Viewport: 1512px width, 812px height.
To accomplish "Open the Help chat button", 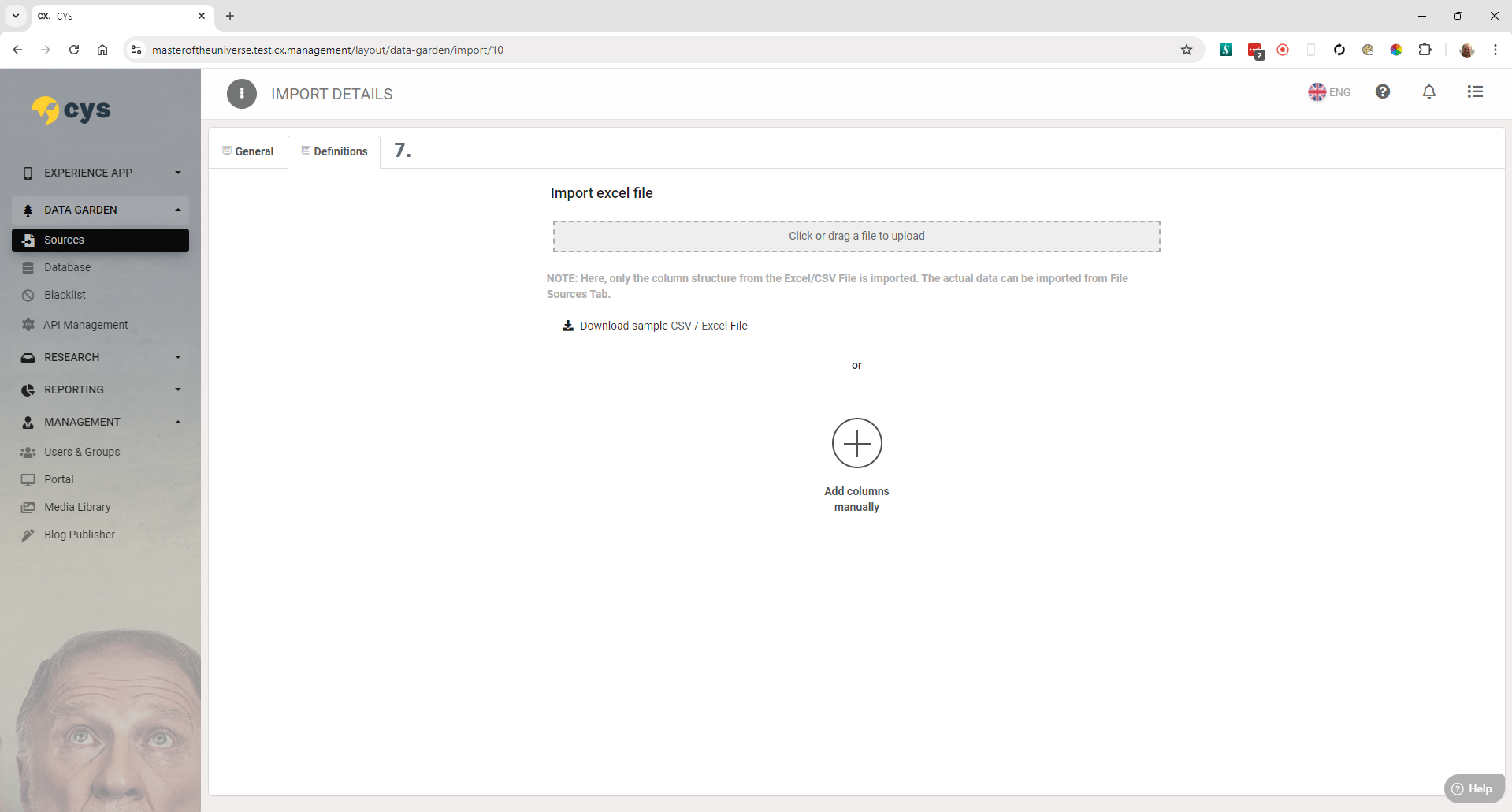I will [1473, 789].
